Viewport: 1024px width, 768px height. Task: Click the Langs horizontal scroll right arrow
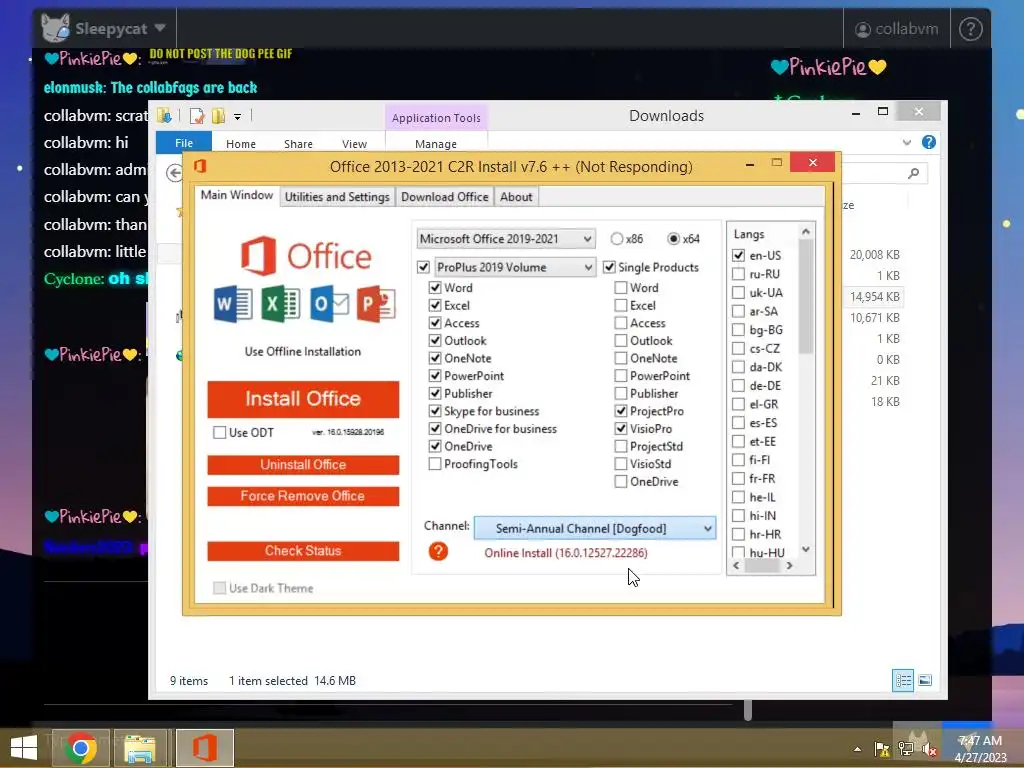pyautogui.click(x=790, y=566)
